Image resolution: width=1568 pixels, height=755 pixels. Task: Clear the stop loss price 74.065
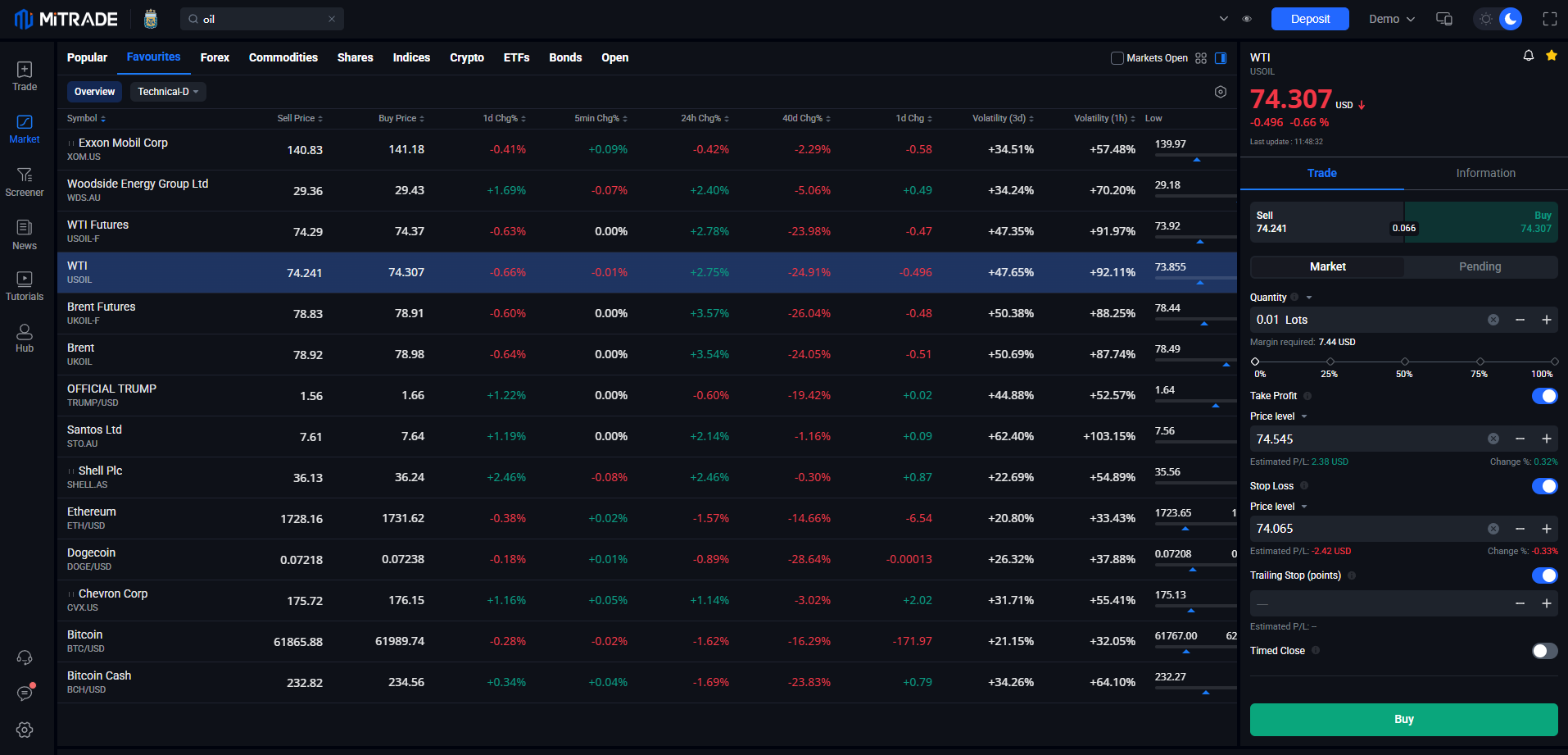[1493, 529]
